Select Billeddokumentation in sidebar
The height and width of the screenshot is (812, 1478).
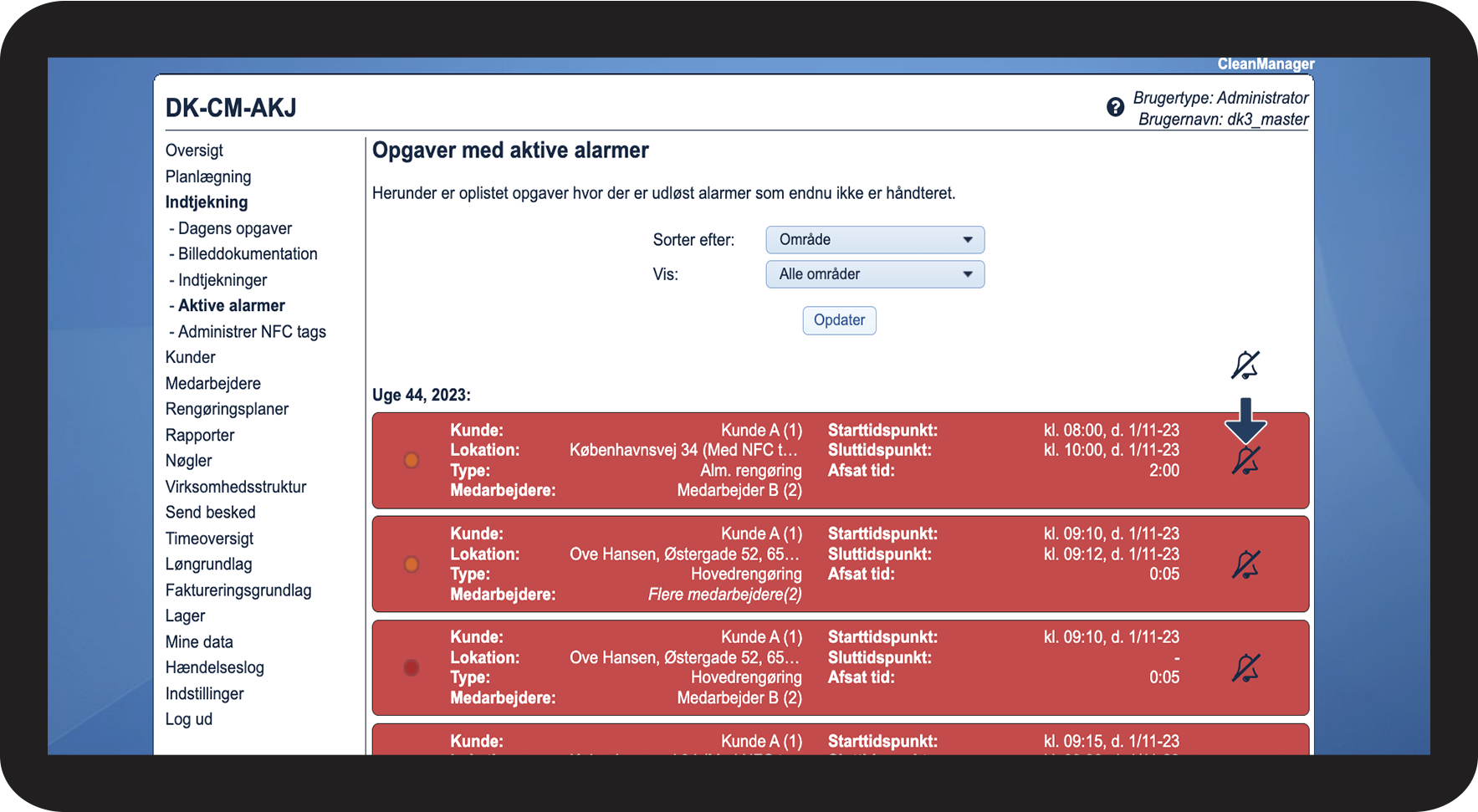click(248, 254)
